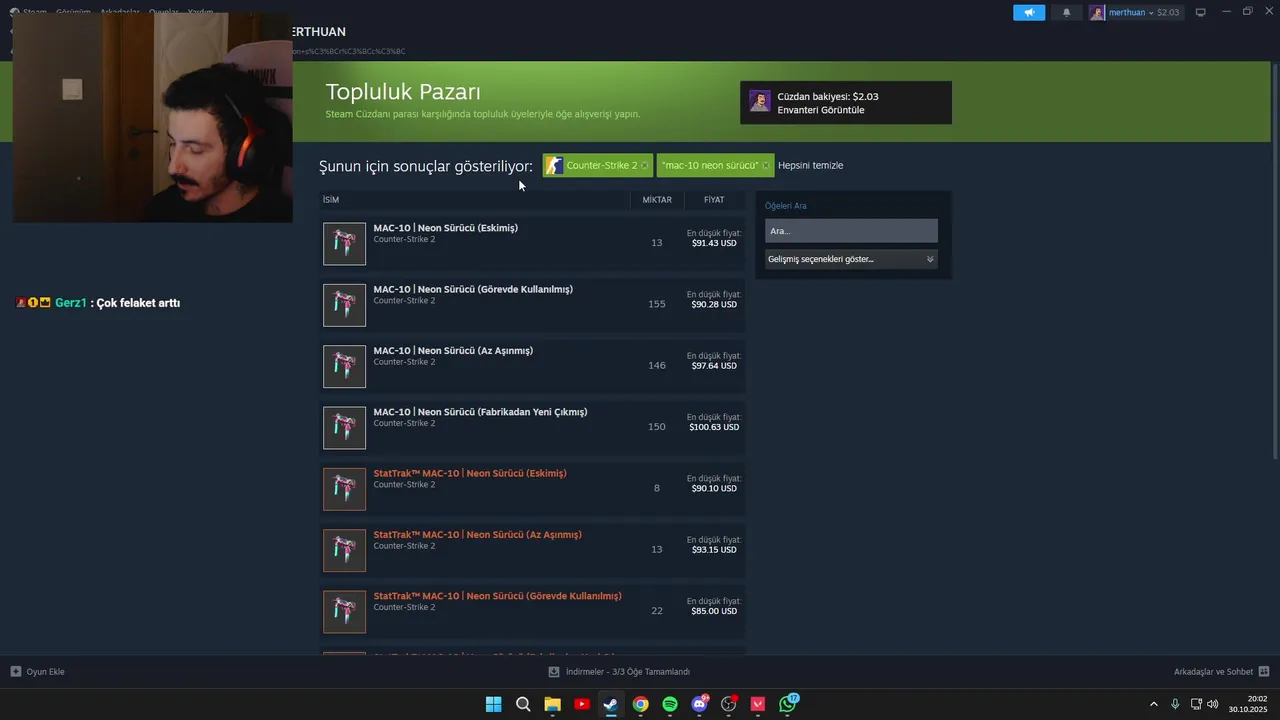Click the Ara search field
Image resolution: width=1280 pixels, height=720 pixels.
[x=851, y=231]
